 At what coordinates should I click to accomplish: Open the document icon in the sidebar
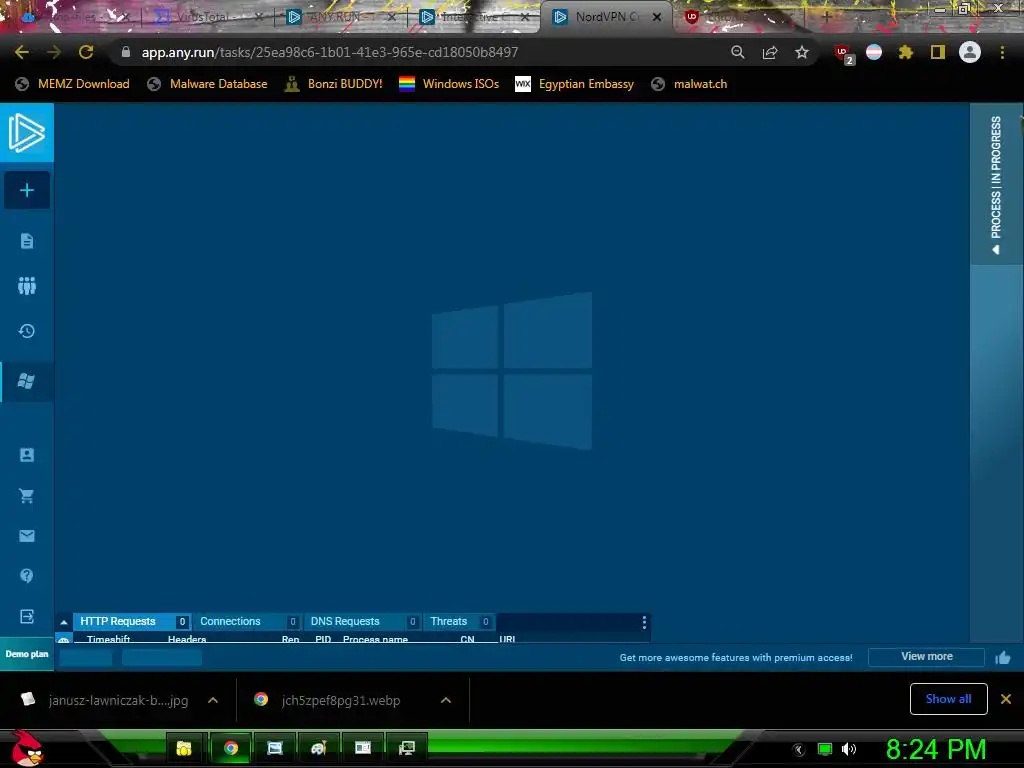tap(27, 241)
